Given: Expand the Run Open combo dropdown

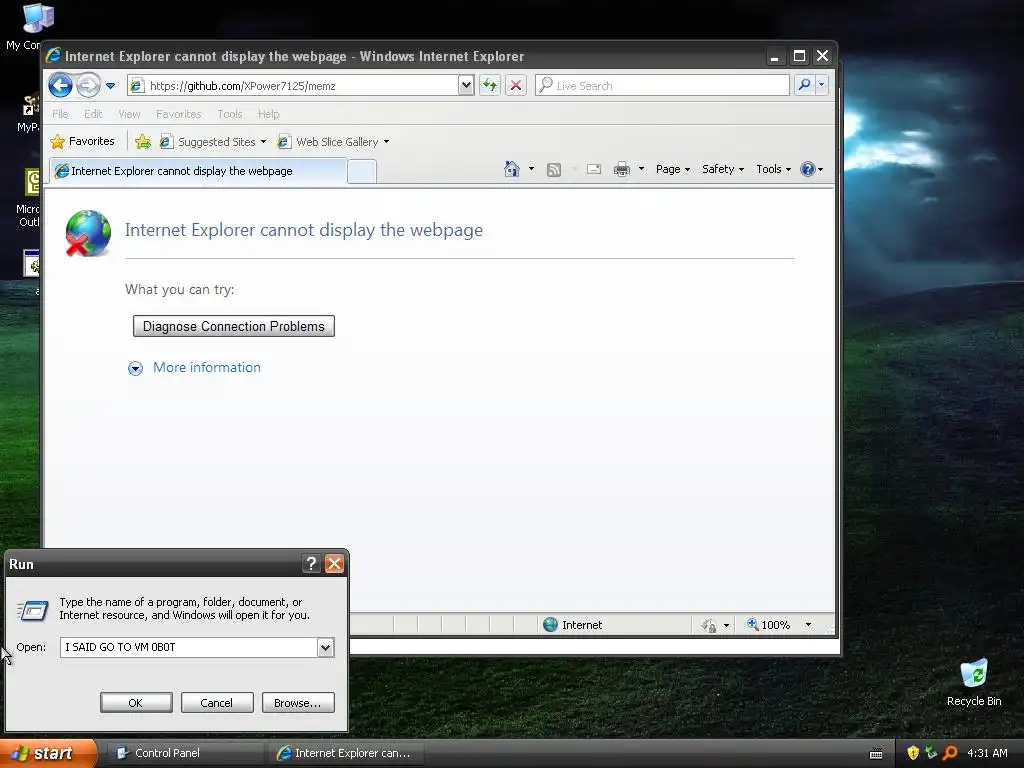Looking at the screenshot, I should click(x=325, y=647).
